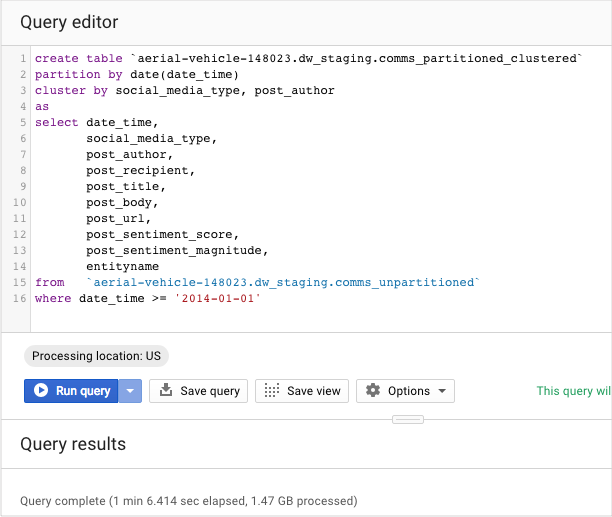Click the Run query button

pyautogui.click(x=71, y=391)
